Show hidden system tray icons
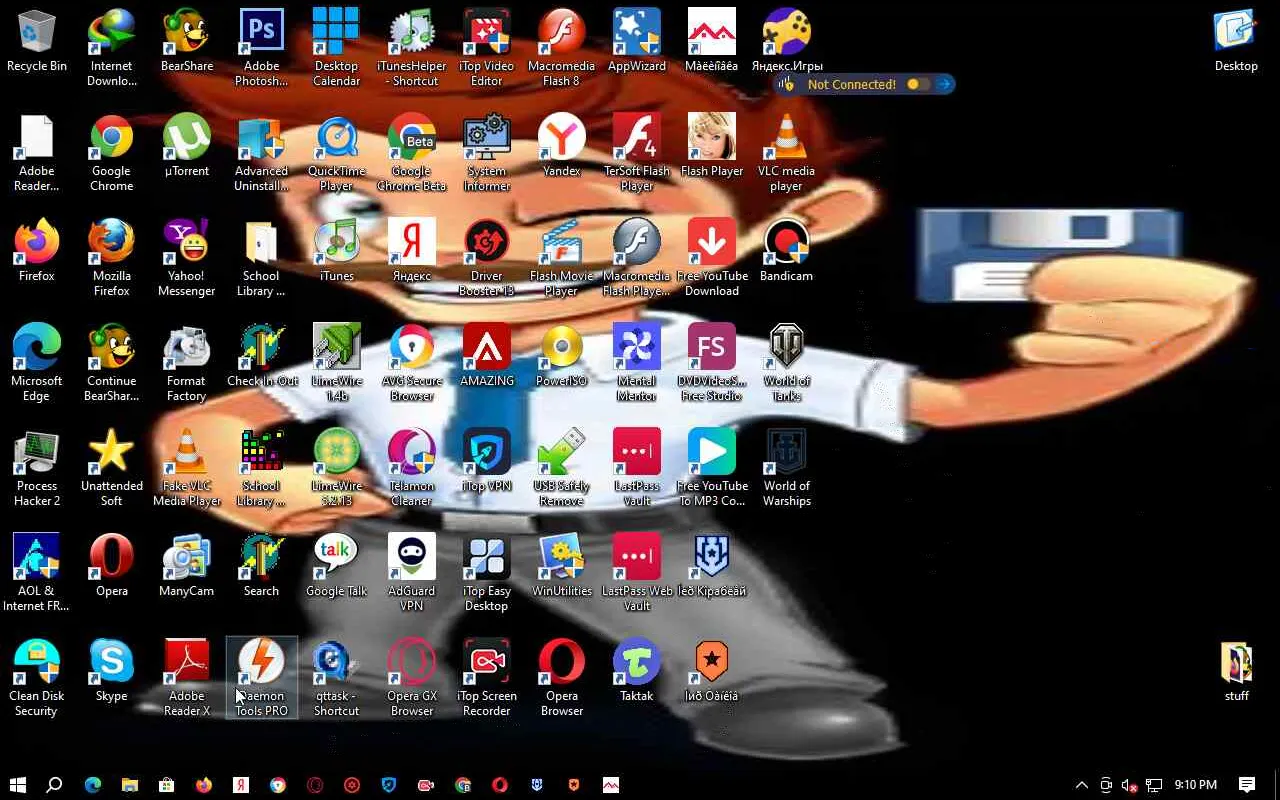Screen dimensions: 1280x800 [1081, 785]
